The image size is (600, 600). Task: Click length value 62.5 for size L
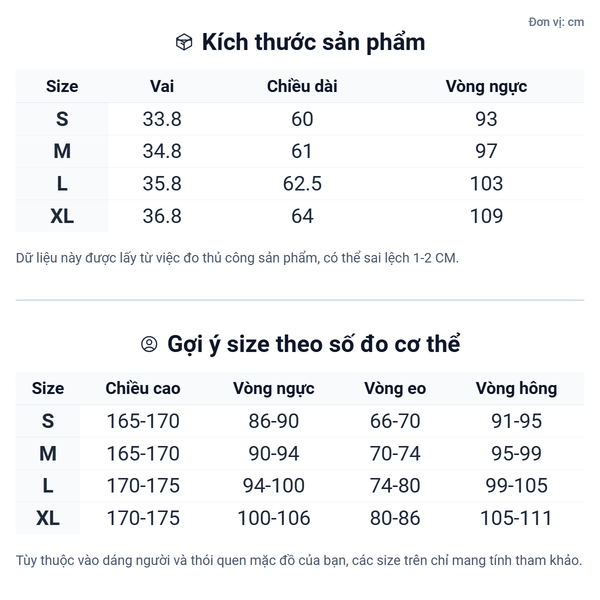point(302,184)
